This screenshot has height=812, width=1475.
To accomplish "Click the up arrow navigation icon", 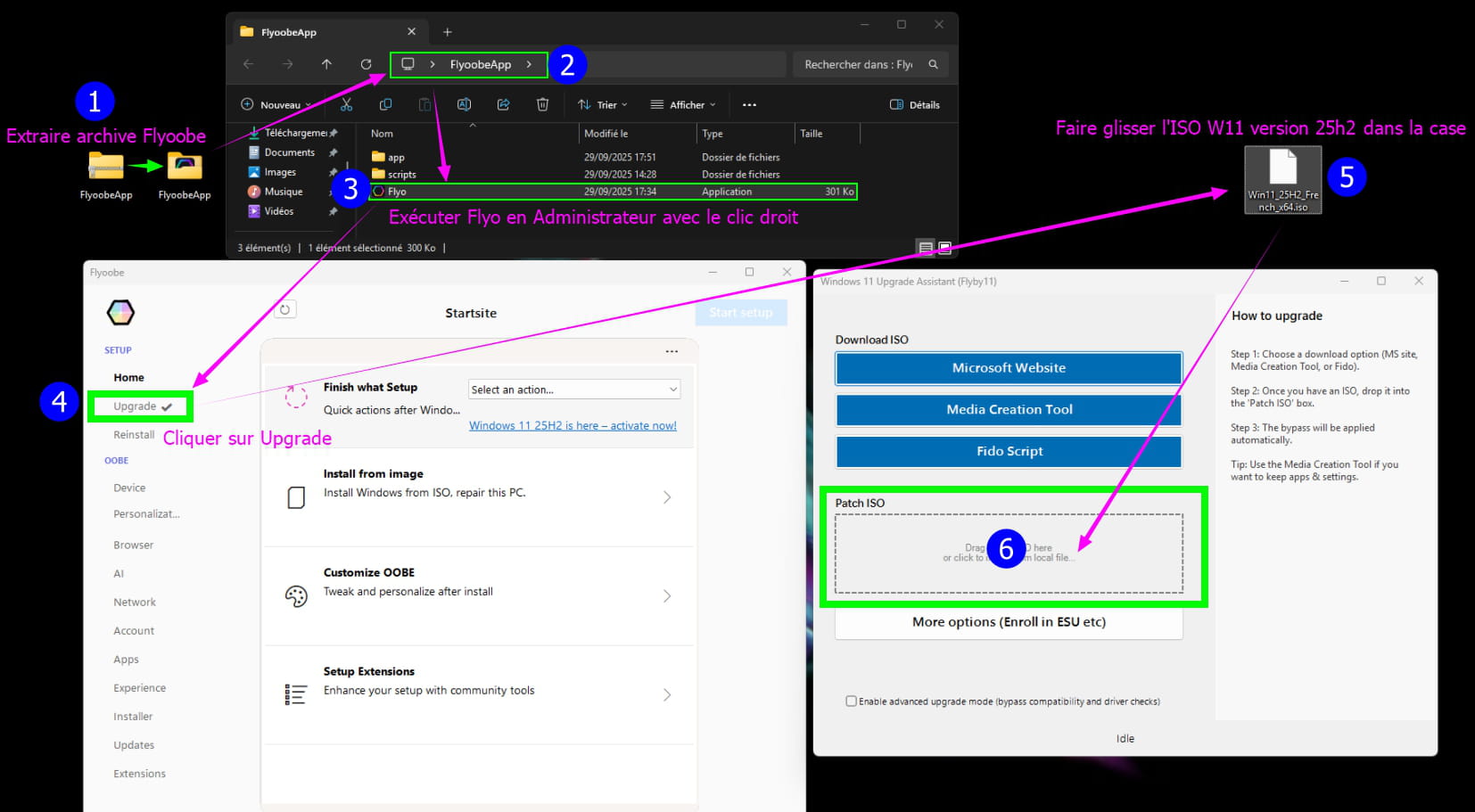I will (326, 64).
